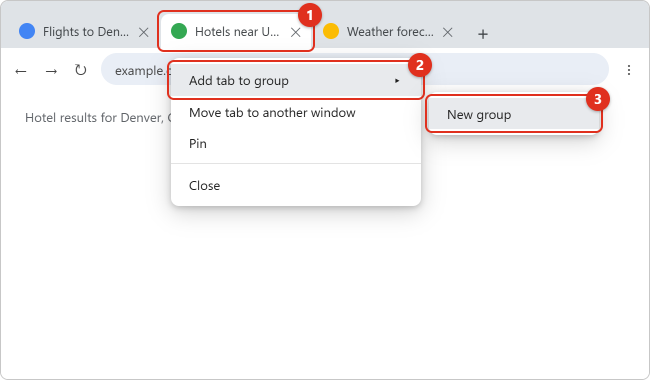Choose Pin from the context menu
This screenshot has width=650, height=380.
point(296,143)
